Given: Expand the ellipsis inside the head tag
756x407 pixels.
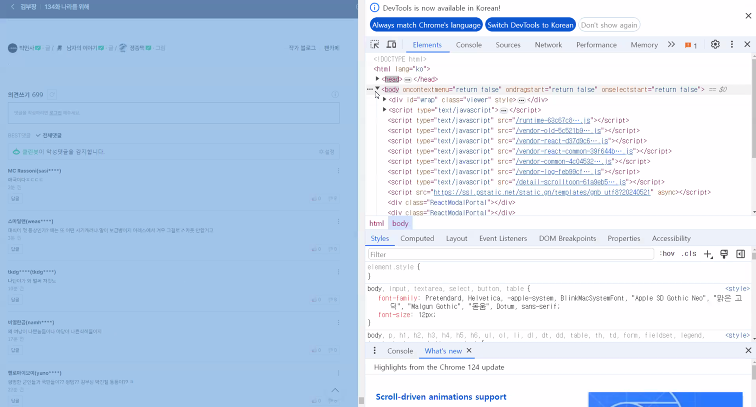Looking at the screenshot, I should click(x=408, y=80).
